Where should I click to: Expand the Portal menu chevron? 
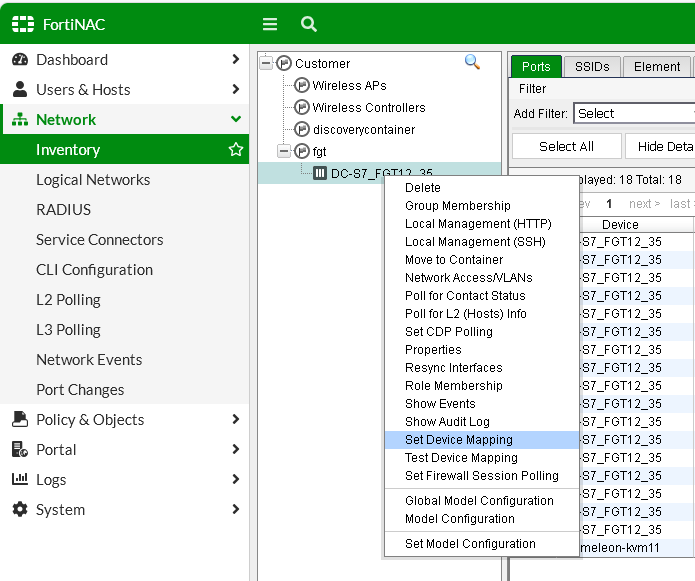tap(236, 449)
